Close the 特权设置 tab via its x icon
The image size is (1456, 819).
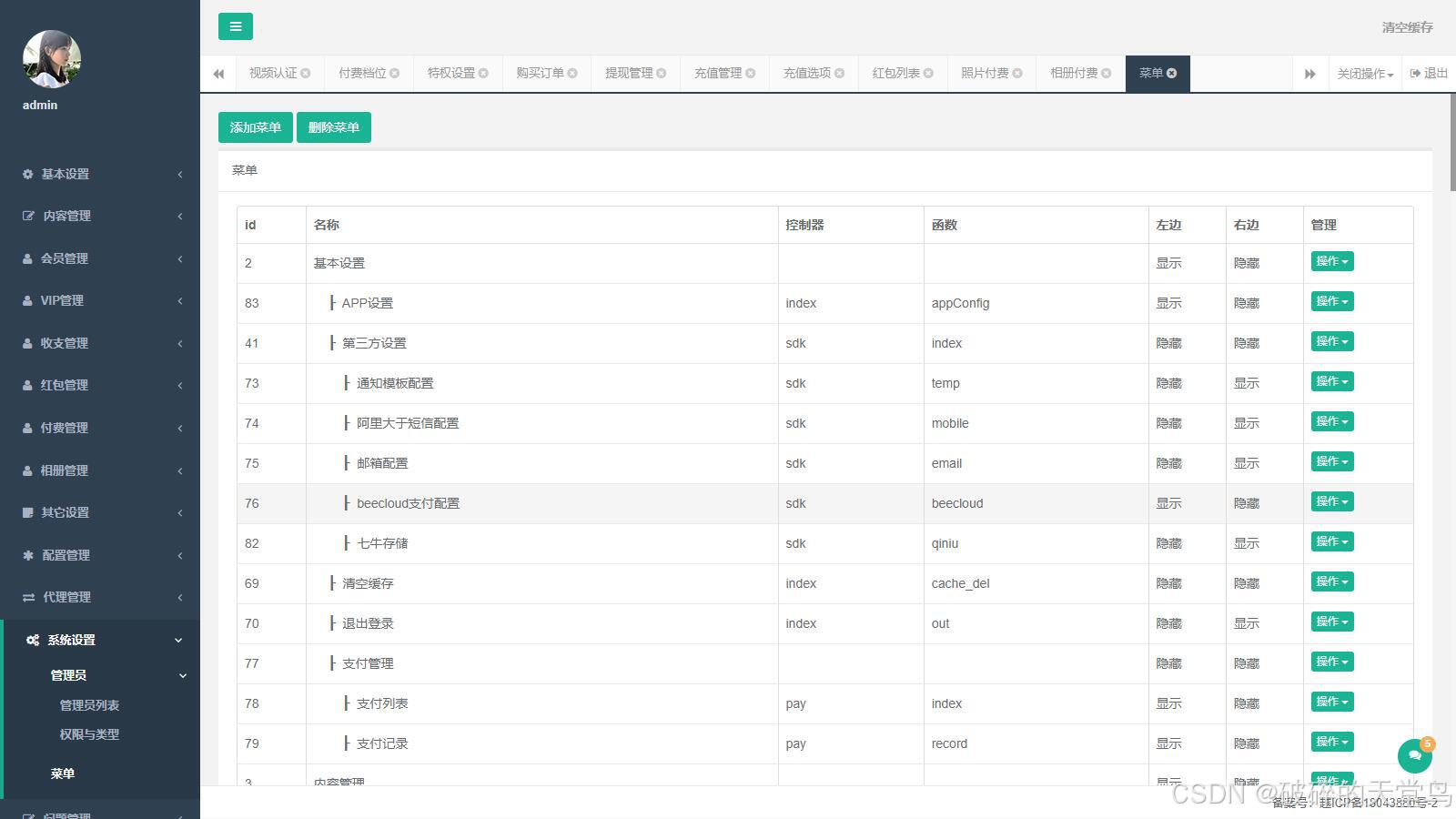coord(483,74)
